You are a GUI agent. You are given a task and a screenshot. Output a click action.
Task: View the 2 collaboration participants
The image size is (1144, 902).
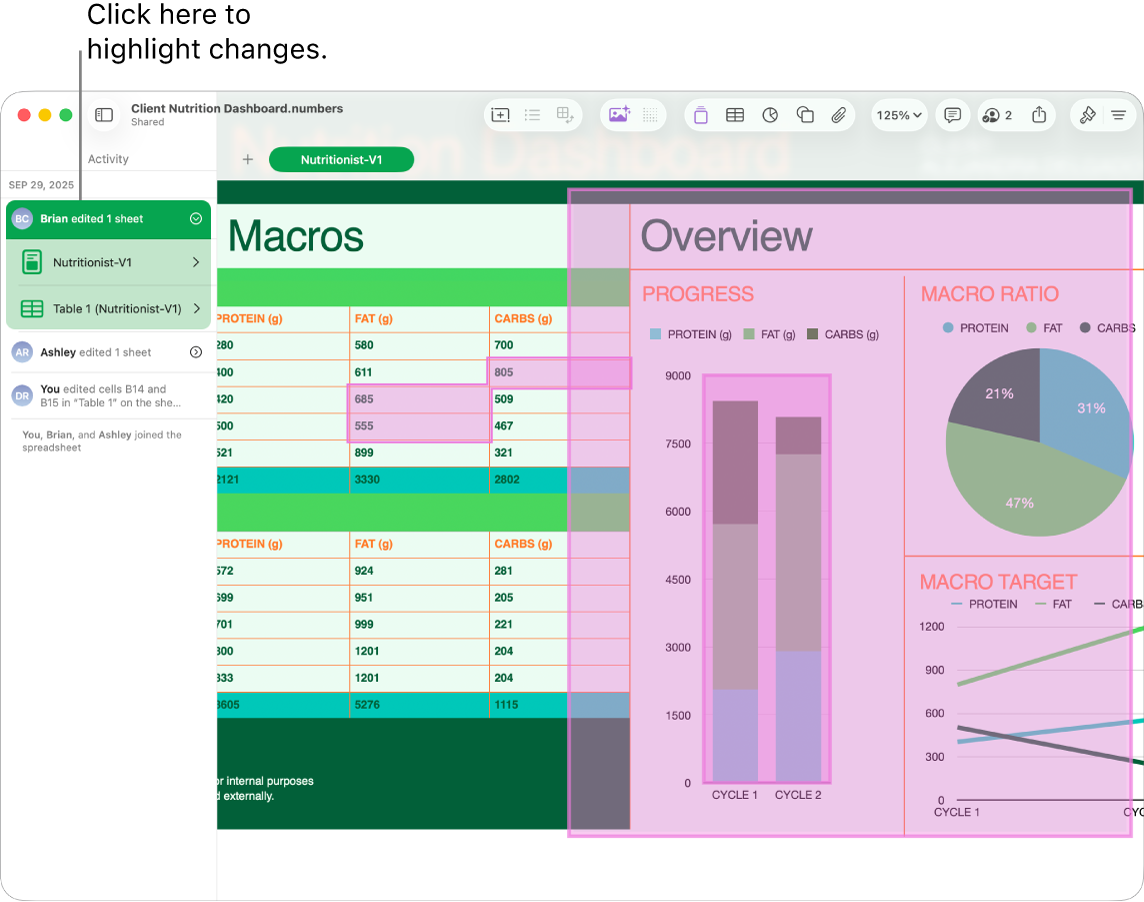pyautogui.click(x=995, y=115)
